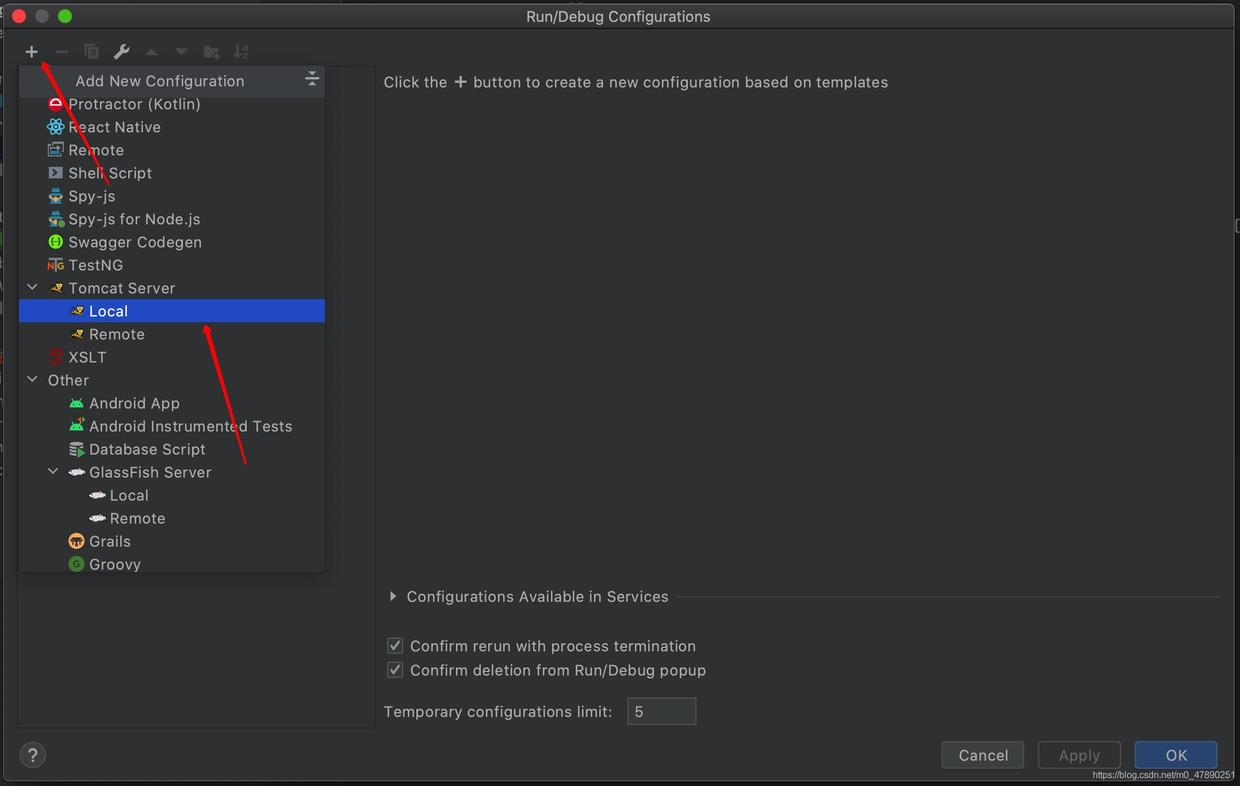1240x786 pixels.
Task: Click the Sort Configurations icon
Action: [x=241, y=51]
